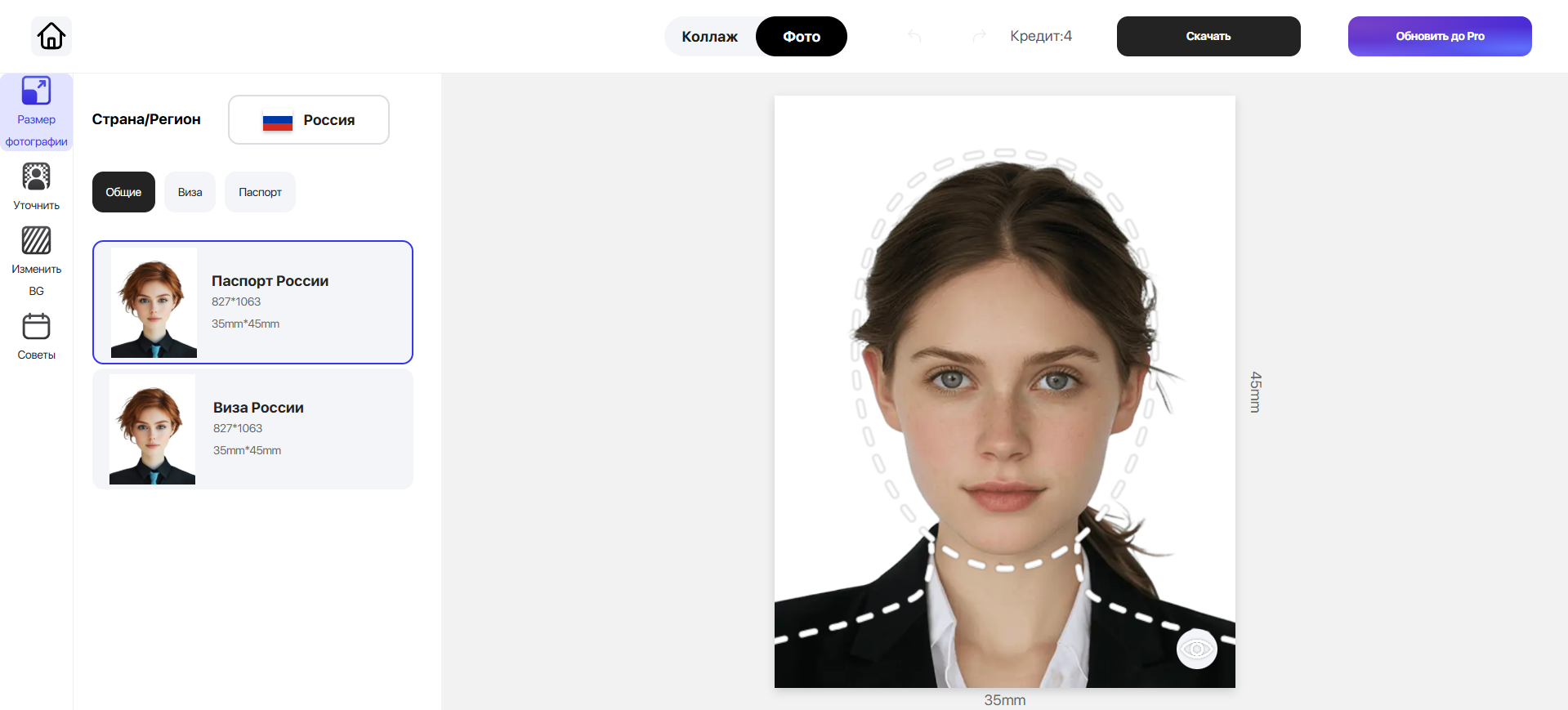Image resolution: width=1568 pixels, height=710 pixels.
Task: Select the Виза tab
Action: click(x=190, y=192)
